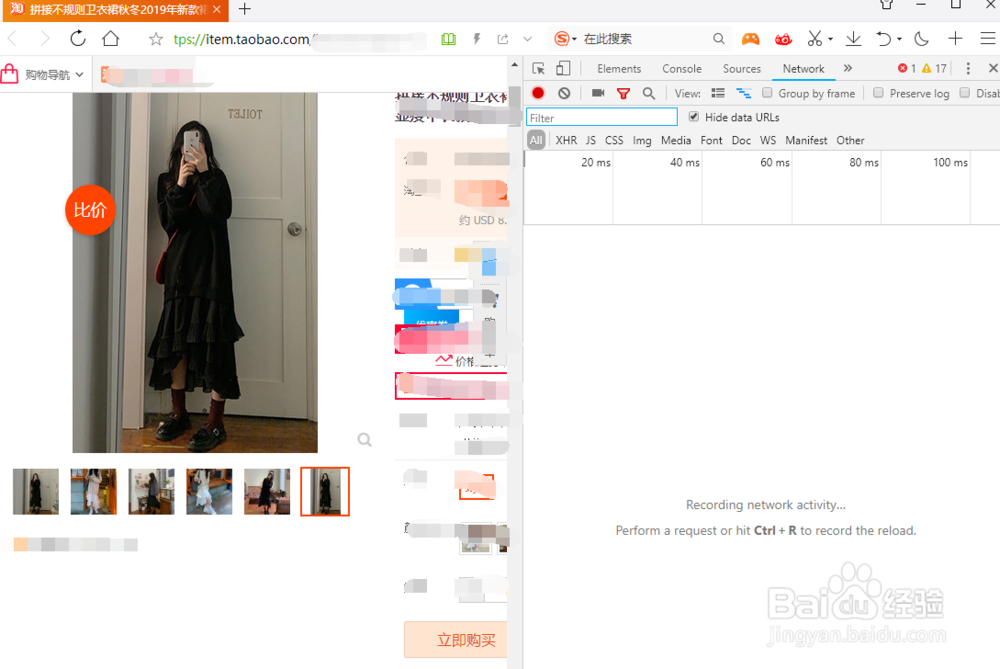Filter network requests by JS
Viewport: 1000px width, 669px height.
pos(591,140)
